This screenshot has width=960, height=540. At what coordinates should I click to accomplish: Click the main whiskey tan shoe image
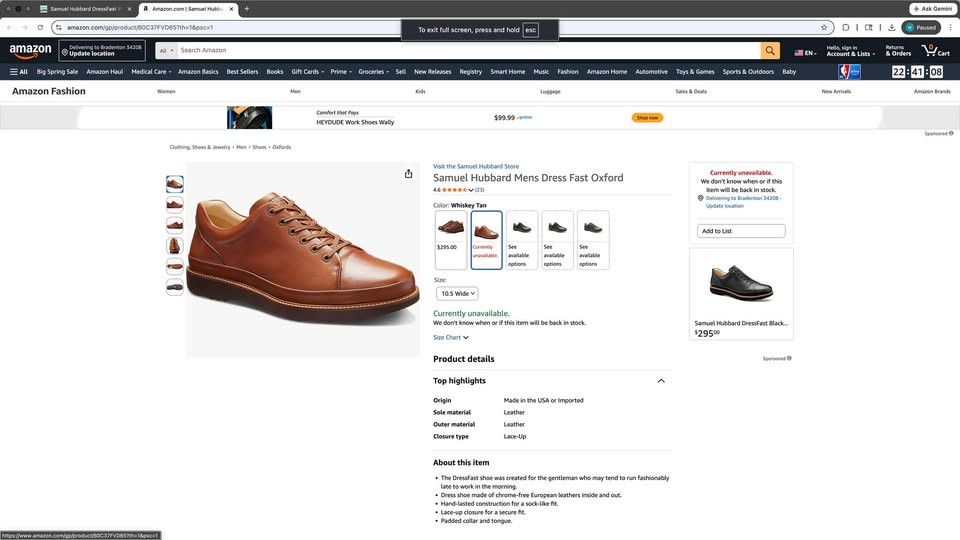tap(303, 259)
